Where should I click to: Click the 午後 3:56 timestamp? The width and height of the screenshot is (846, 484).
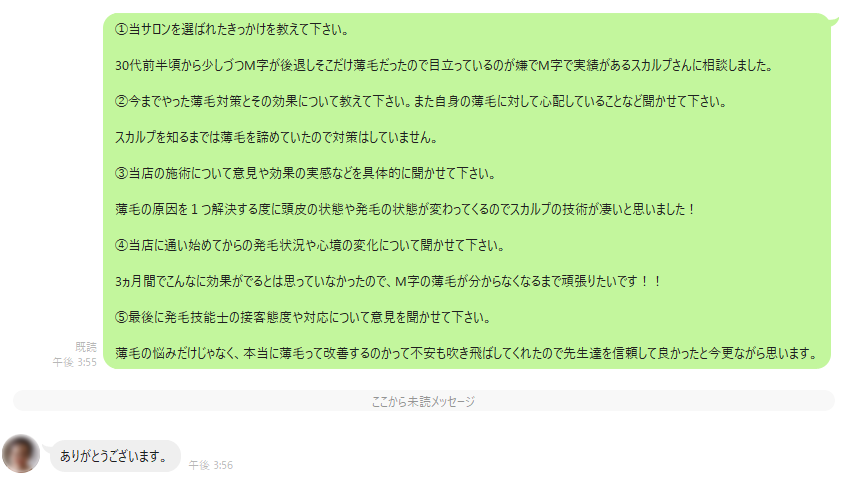(x=210, y=465)
